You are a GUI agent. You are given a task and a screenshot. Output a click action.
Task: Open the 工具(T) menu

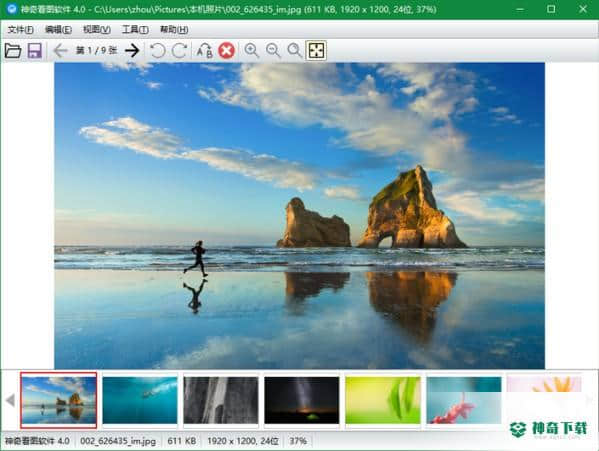(135, 29)
